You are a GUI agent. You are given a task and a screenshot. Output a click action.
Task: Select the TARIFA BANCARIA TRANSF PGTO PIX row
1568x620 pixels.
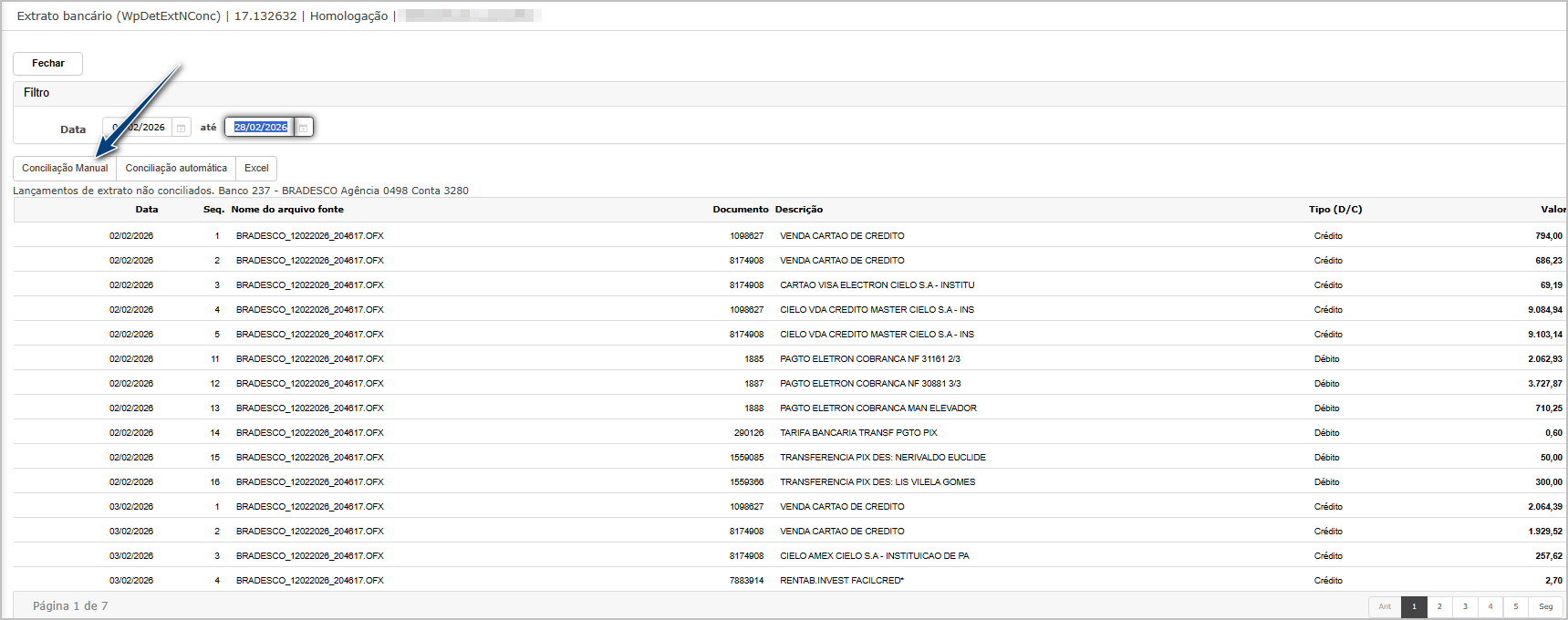click(x=858, y=433)
